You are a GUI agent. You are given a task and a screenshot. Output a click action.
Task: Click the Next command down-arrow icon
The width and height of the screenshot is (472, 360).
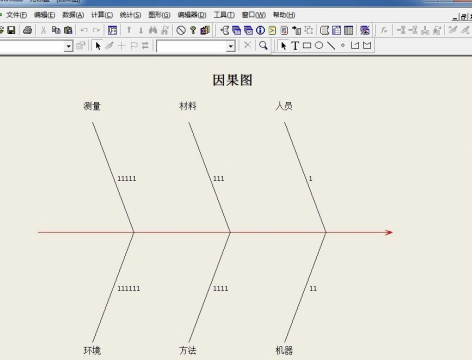click(x=141, y=30)
